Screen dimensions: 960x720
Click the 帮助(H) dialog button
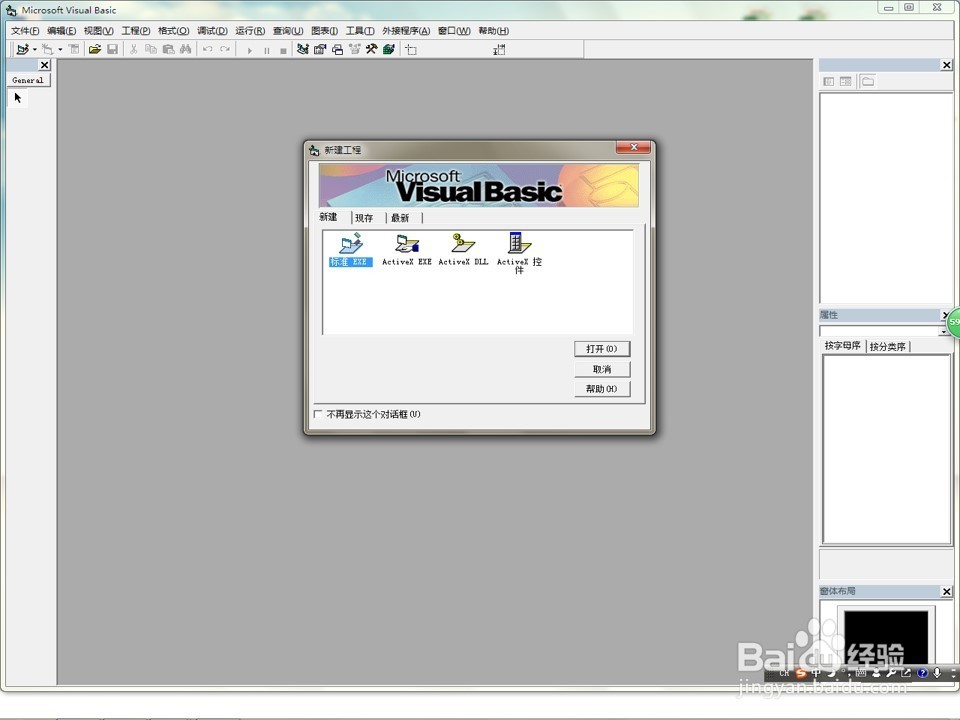coord(602,389)
